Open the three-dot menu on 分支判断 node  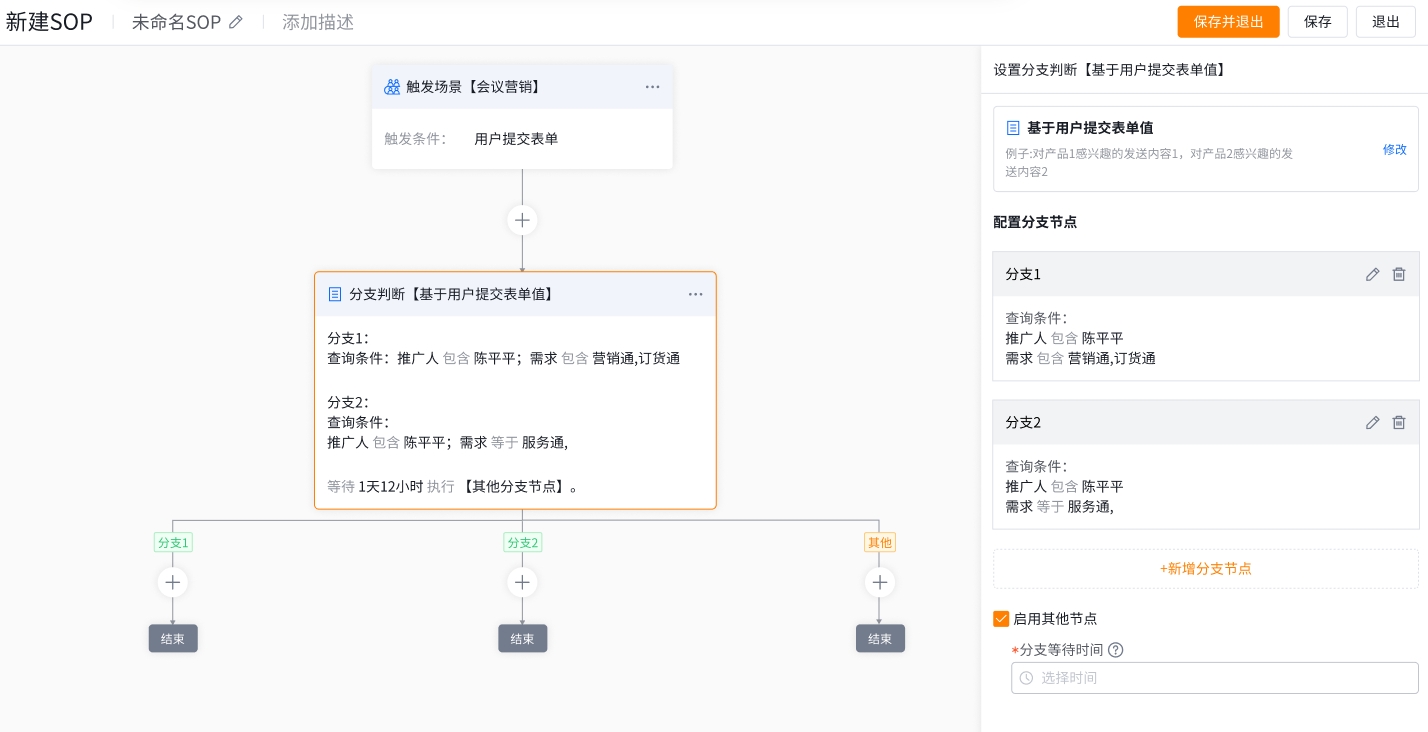695,294
